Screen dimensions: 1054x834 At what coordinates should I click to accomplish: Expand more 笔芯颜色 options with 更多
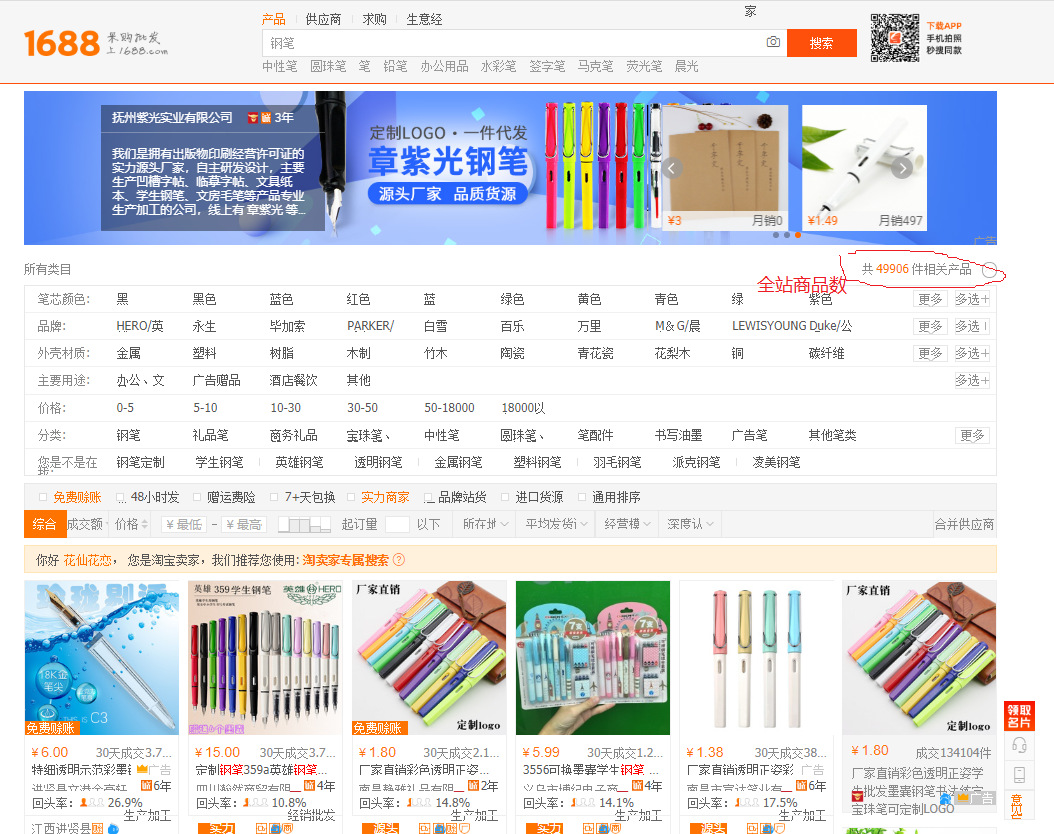930,299
